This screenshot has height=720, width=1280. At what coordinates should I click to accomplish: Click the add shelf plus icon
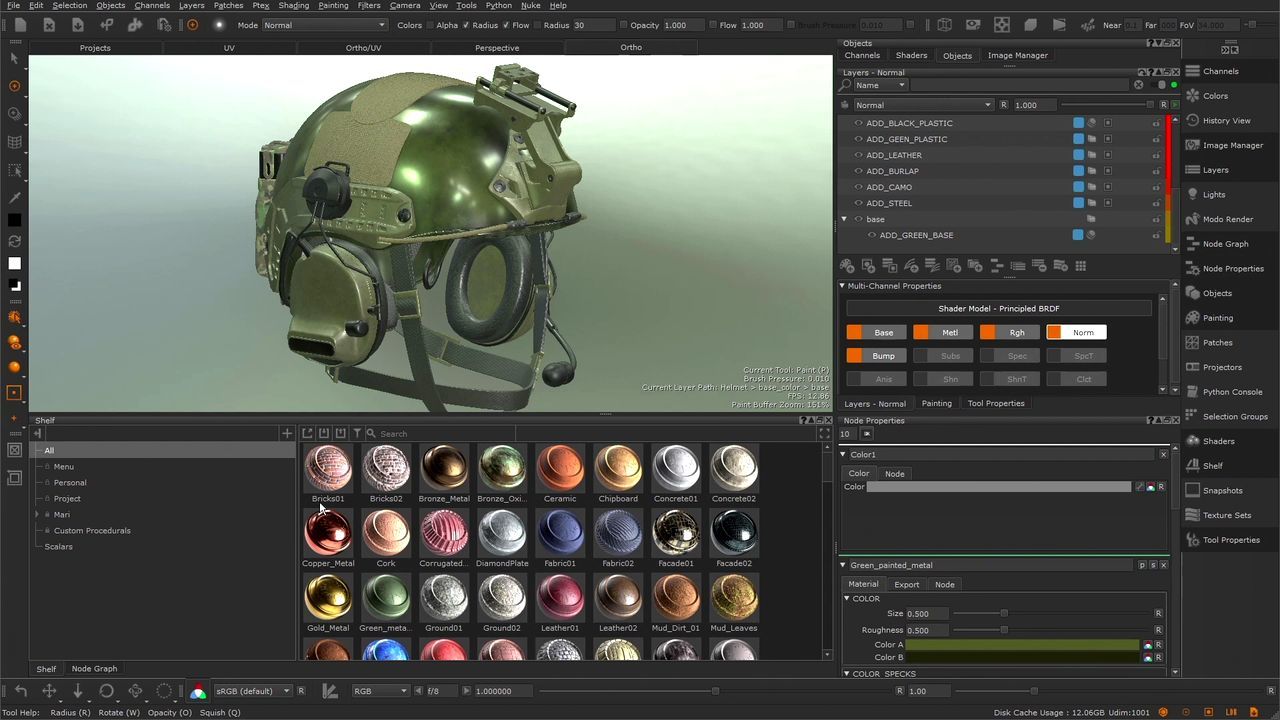[287, 433]
